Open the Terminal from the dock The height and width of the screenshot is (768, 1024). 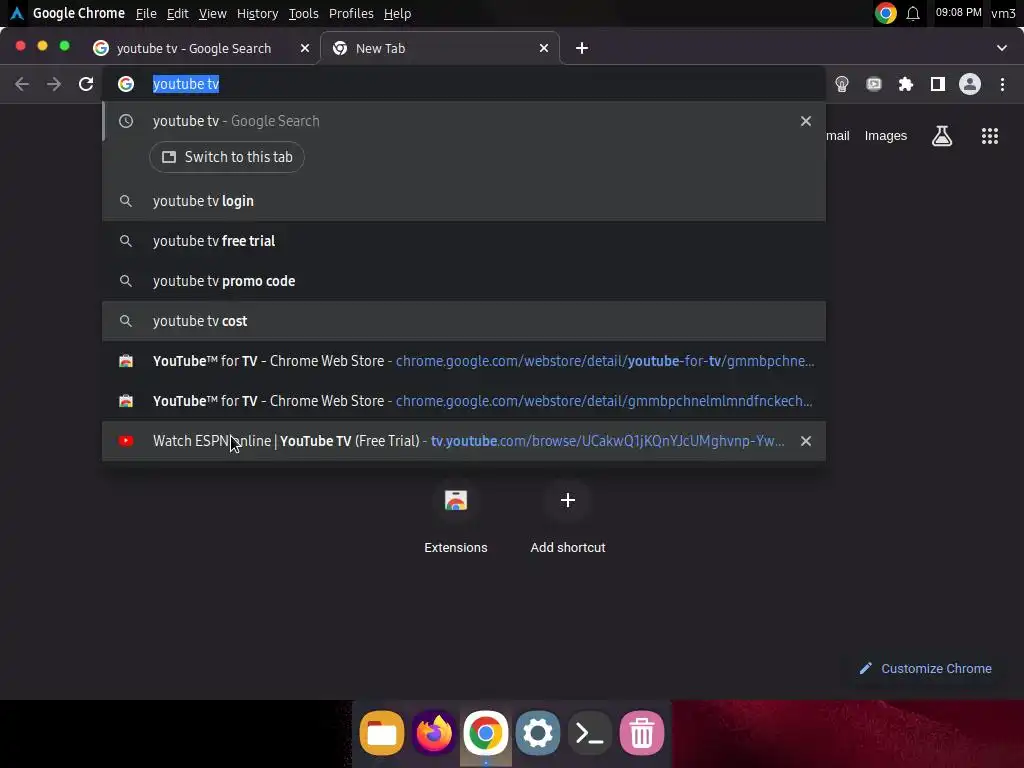click(589, 733)
